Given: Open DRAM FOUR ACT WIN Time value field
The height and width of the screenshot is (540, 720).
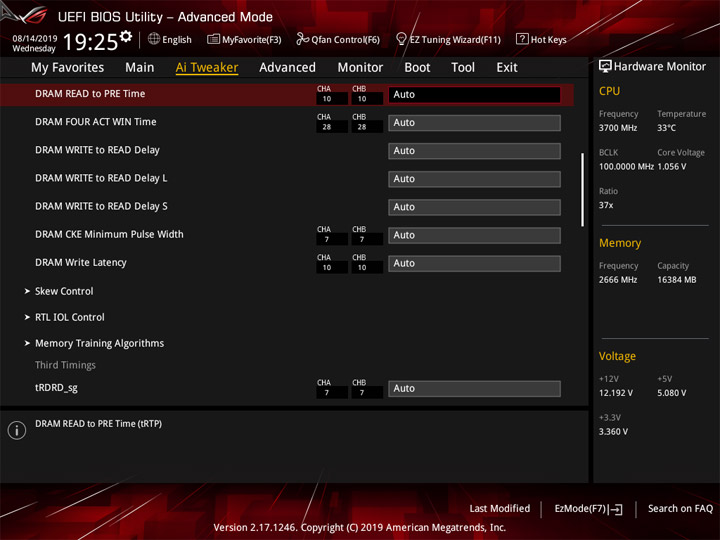Looking at the screenshot, I should click(x=474, y=123).
